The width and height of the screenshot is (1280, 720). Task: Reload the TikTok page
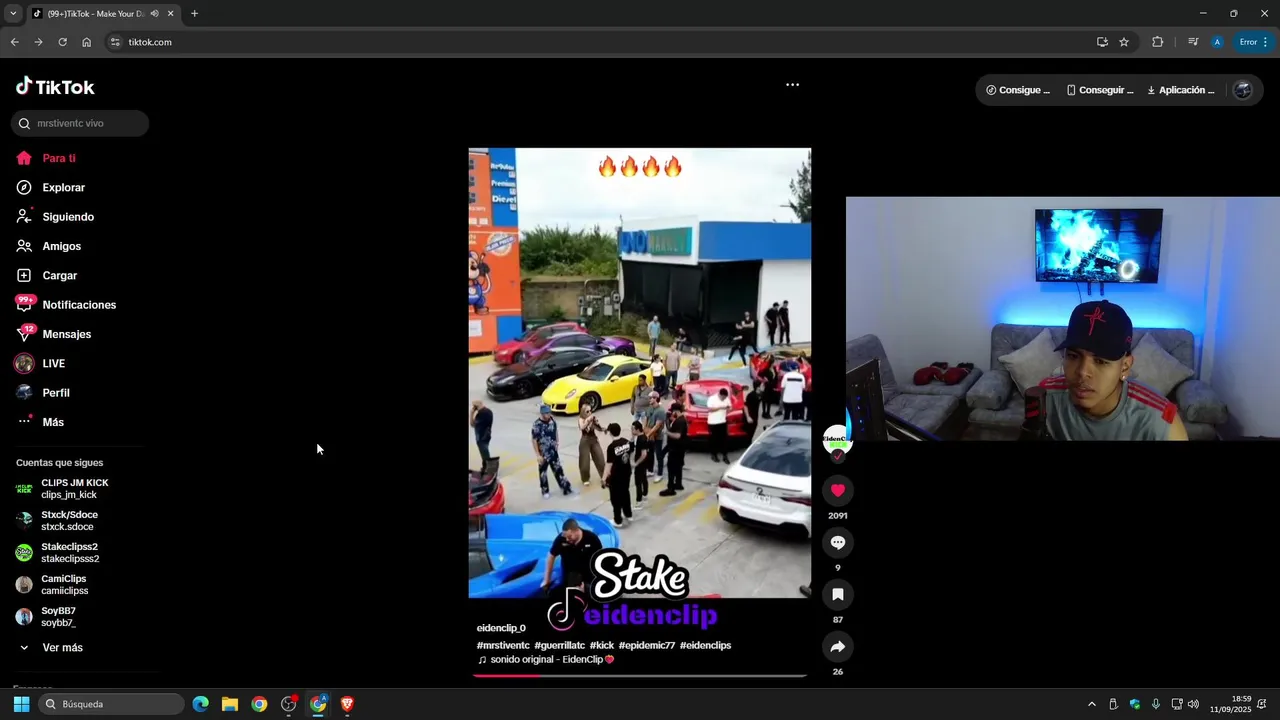tap(62, 42)
